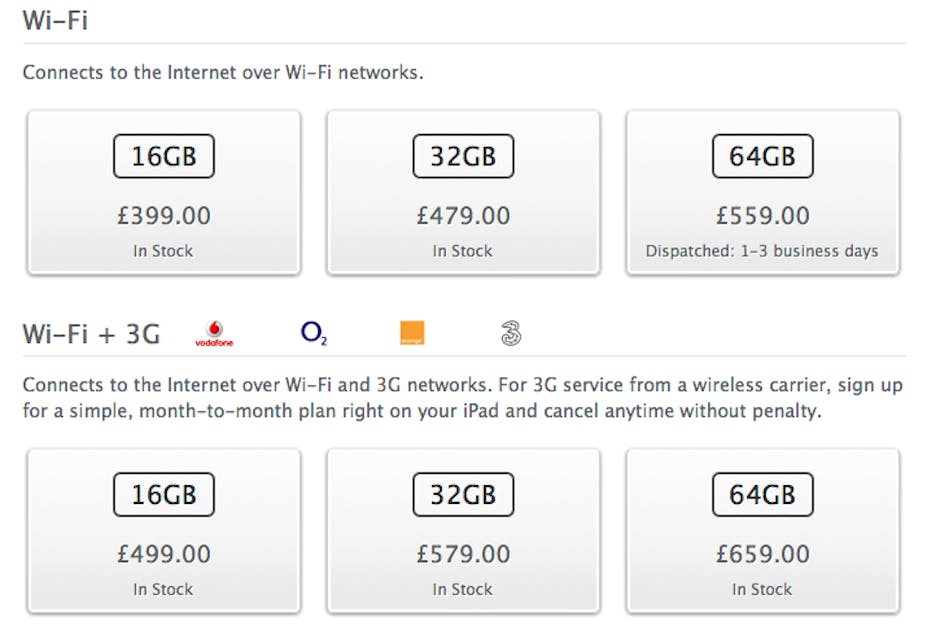Viewport: 940px width, 643px height.
Task: Click the £559.00 price
Action: [x=762, y=215]
